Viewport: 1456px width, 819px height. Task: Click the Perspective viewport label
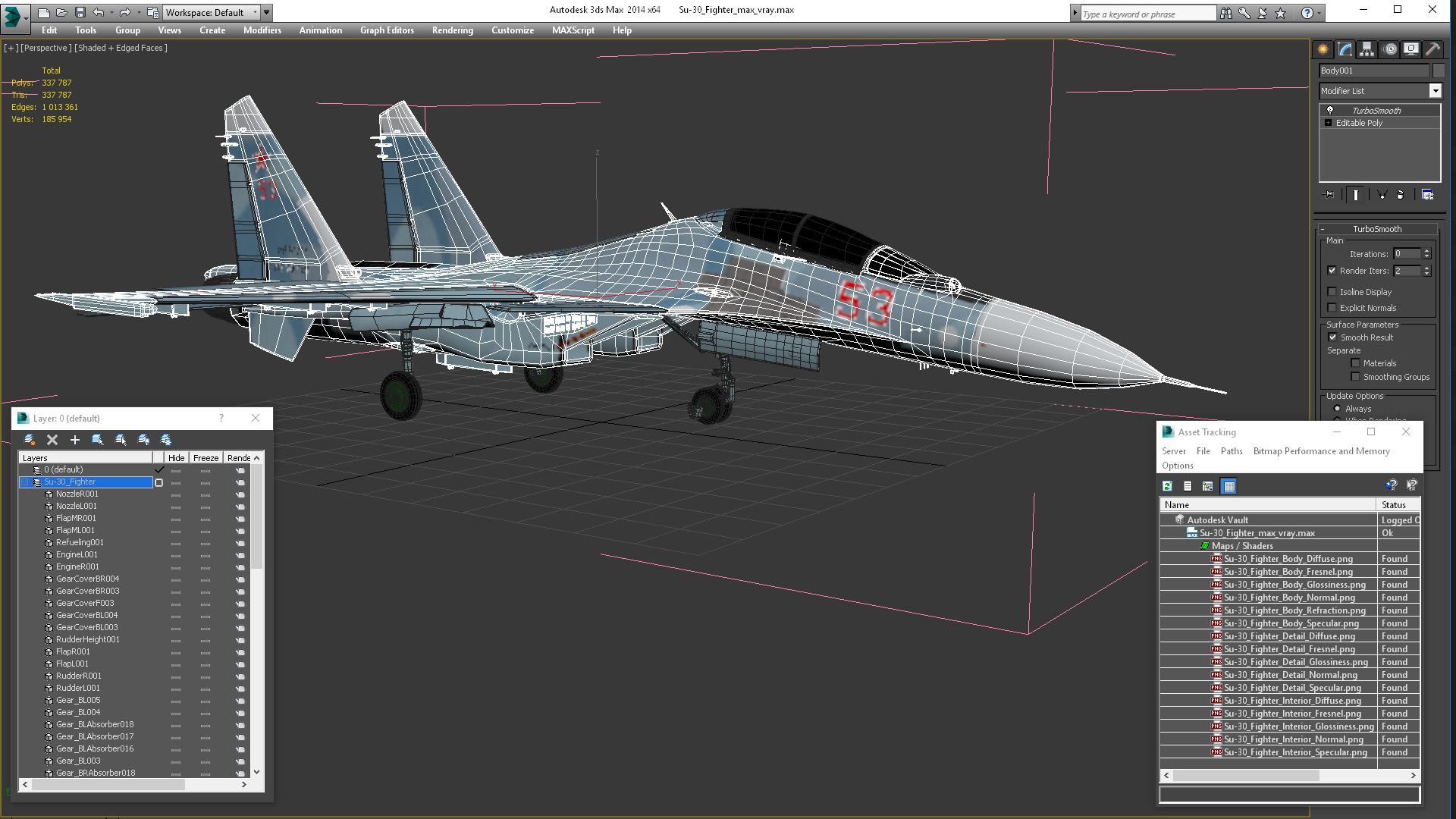tap(45, 48)
